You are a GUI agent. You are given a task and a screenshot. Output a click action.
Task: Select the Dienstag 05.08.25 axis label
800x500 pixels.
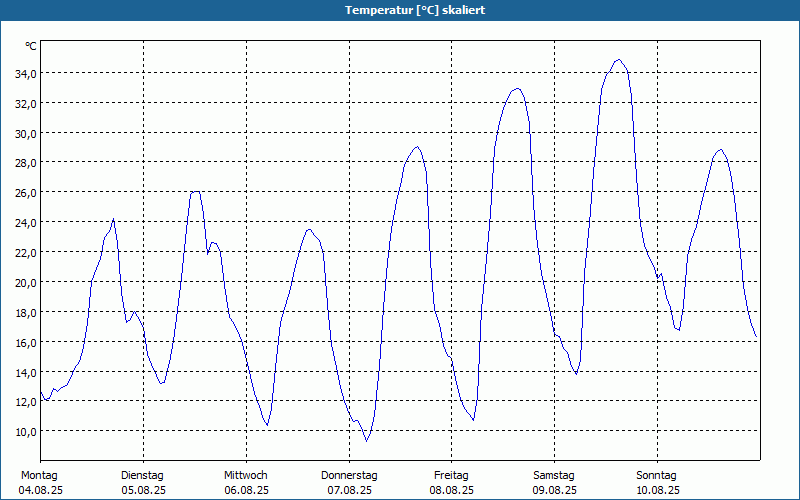(143, 483)
